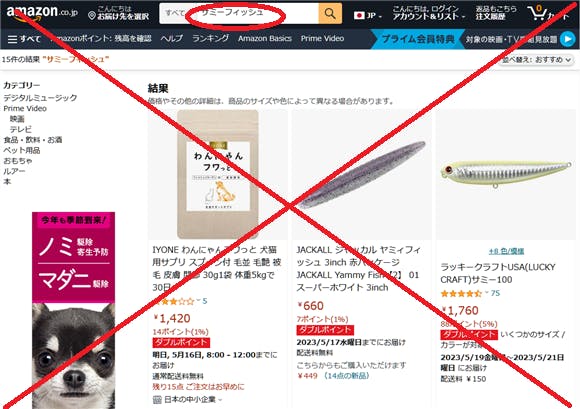Select Prime Video in the navigation bar
The height and width of the screenshot is (409, 580).
pyautogui.click(x=322, y=38)
